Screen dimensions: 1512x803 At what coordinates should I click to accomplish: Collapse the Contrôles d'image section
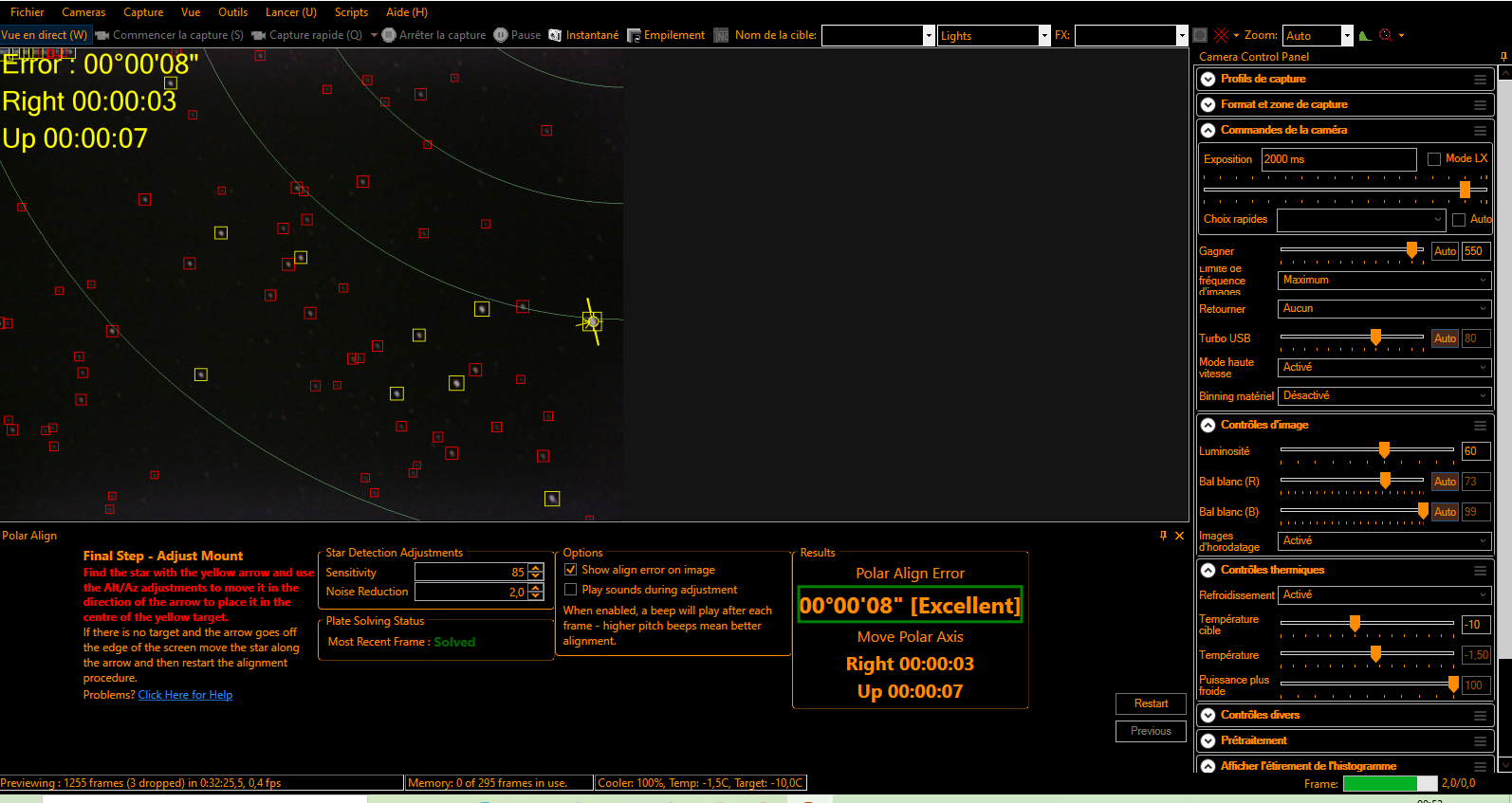1208,425
